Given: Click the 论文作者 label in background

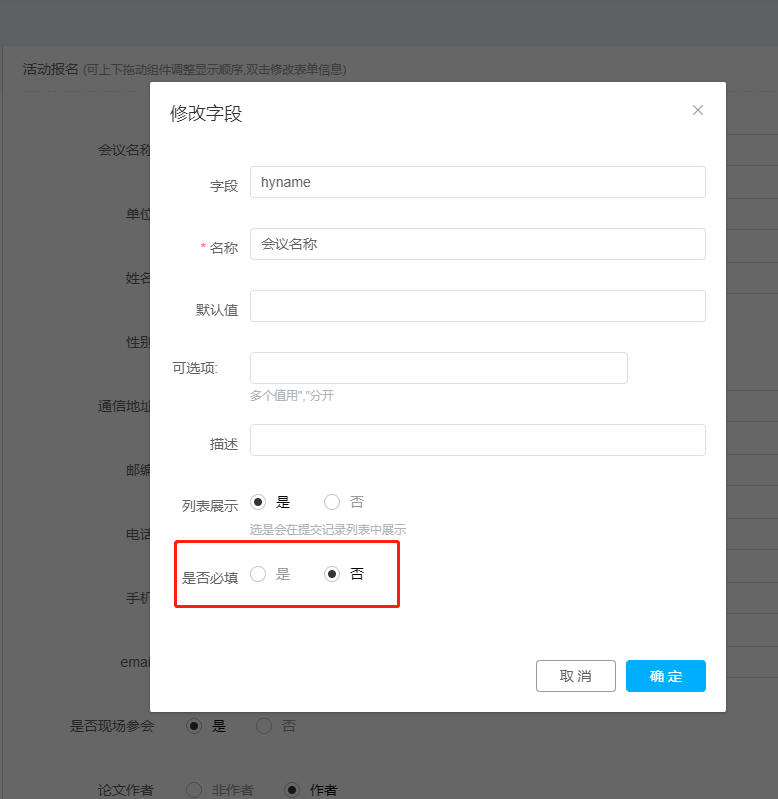Looking at the screenshot, I should [x=126, y=790].
